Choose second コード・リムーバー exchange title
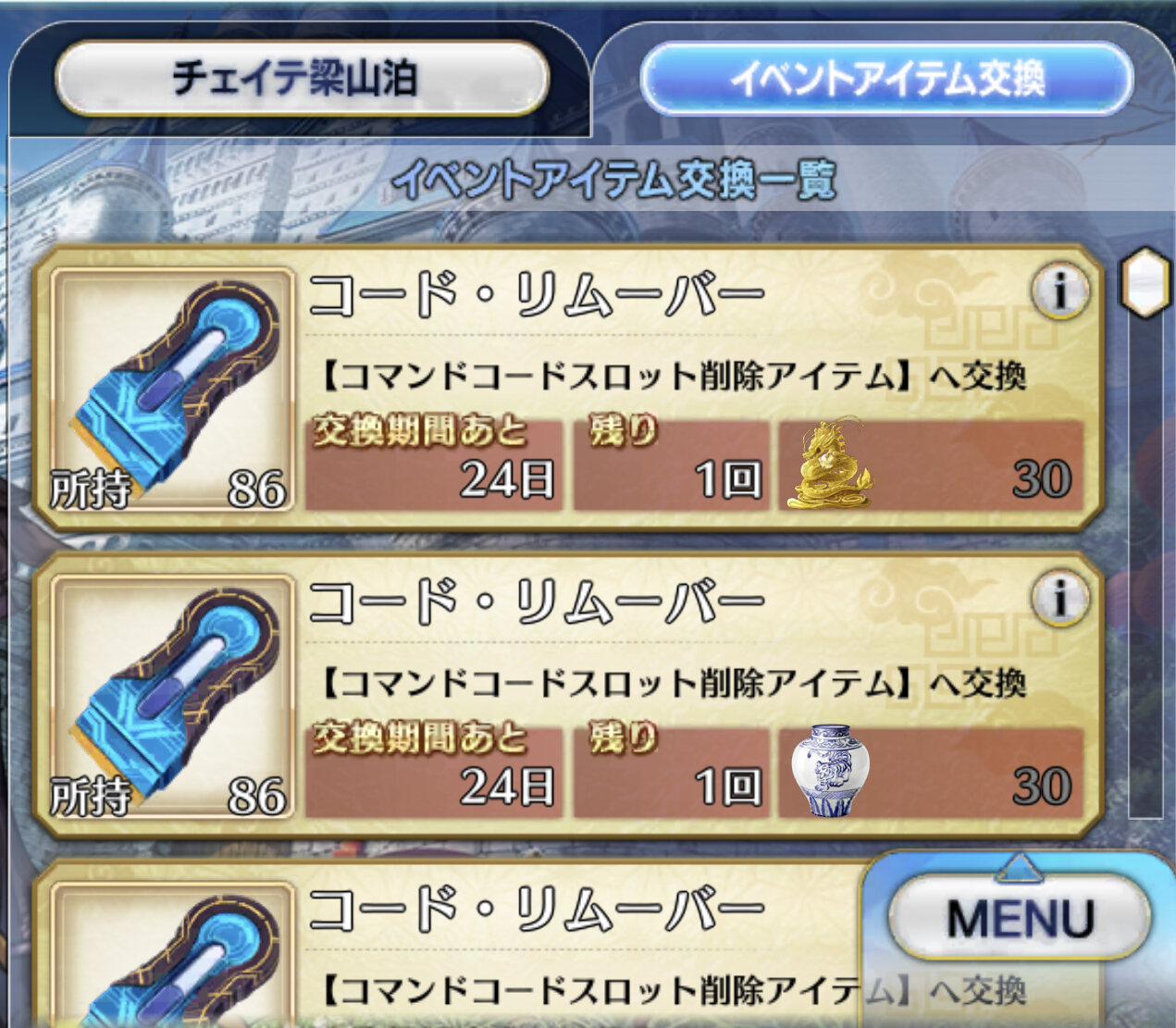 click(537, 603)
